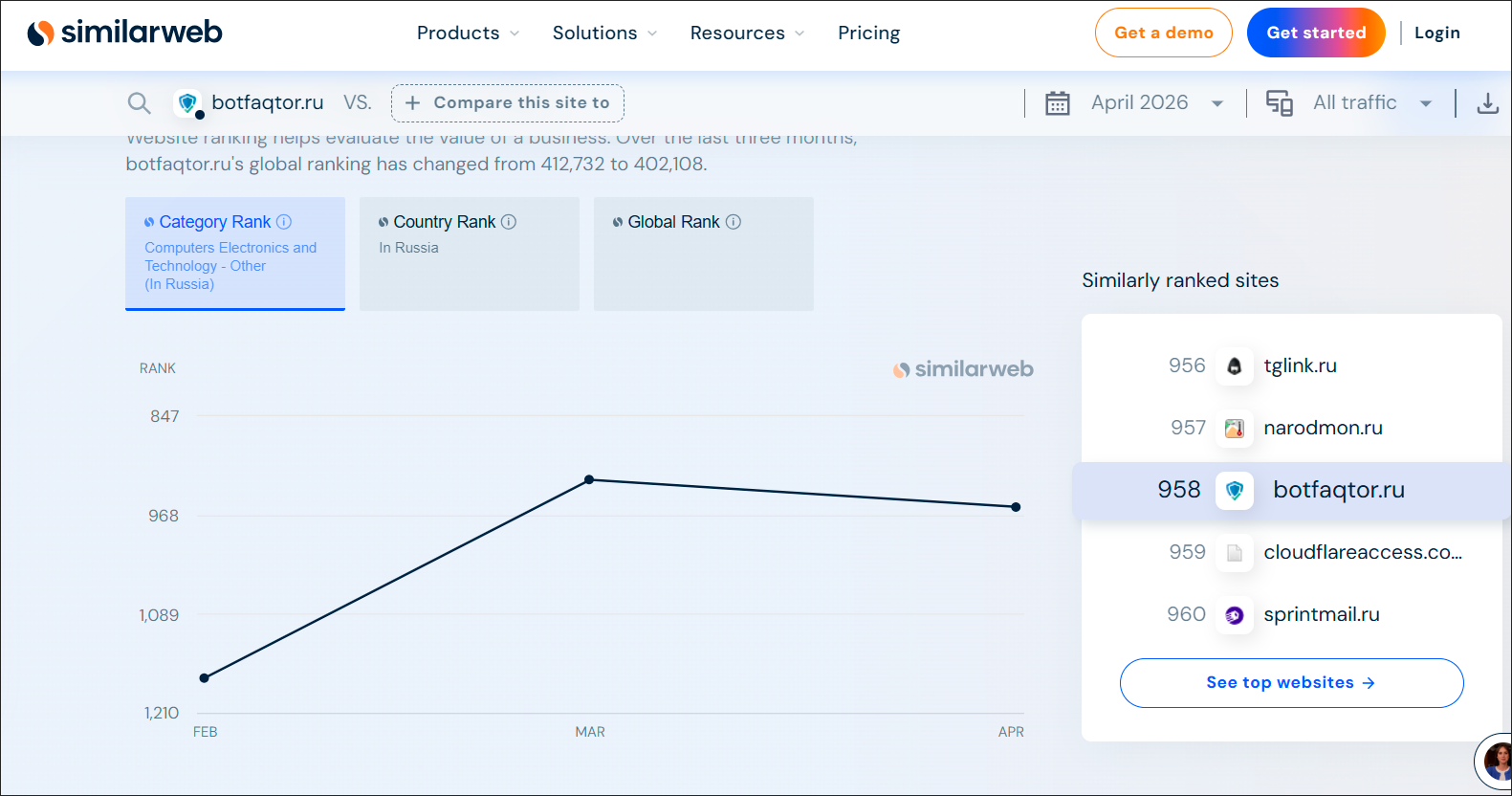Download the report via download icon
Image resolution: width=1512 pixels, height=796 pixels.
(1488, 103)
